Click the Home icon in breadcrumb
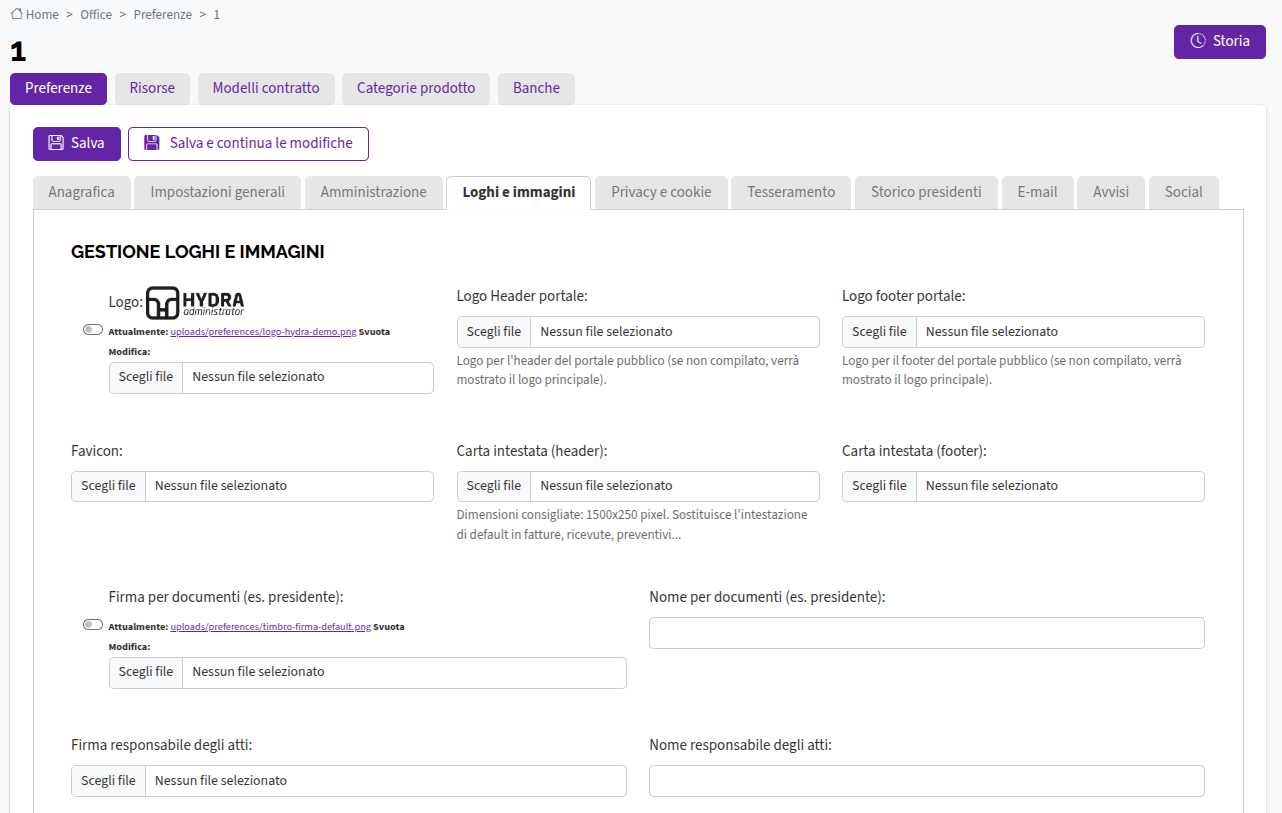Viewport: 1282px width, 813px height. click(17, 14)
